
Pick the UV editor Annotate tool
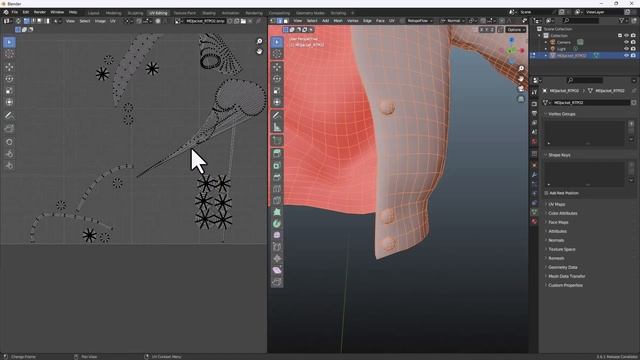pyautogui.click(x=9, y=116)
